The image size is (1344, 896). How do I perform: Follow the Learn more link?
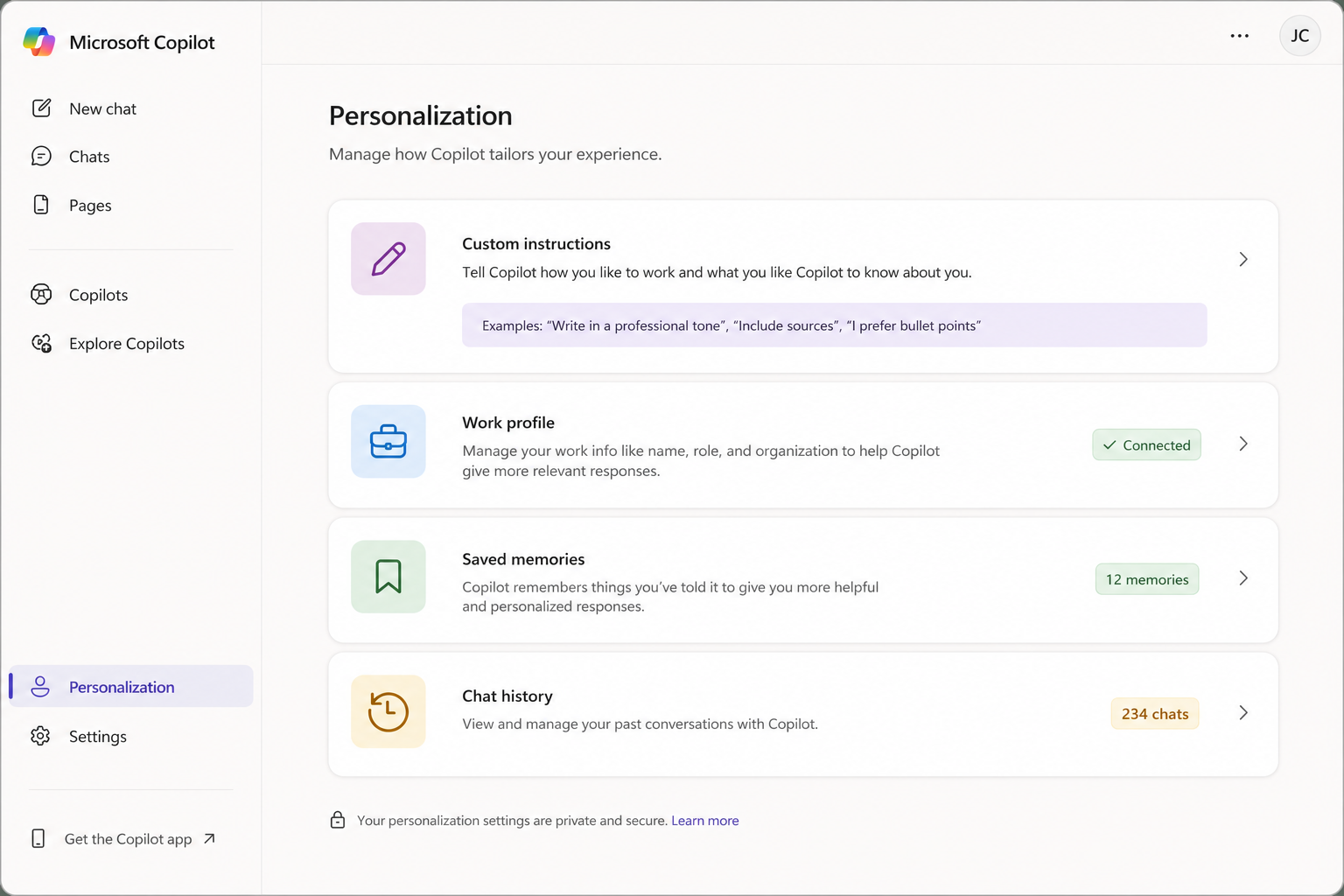click(x=705, y=821)
